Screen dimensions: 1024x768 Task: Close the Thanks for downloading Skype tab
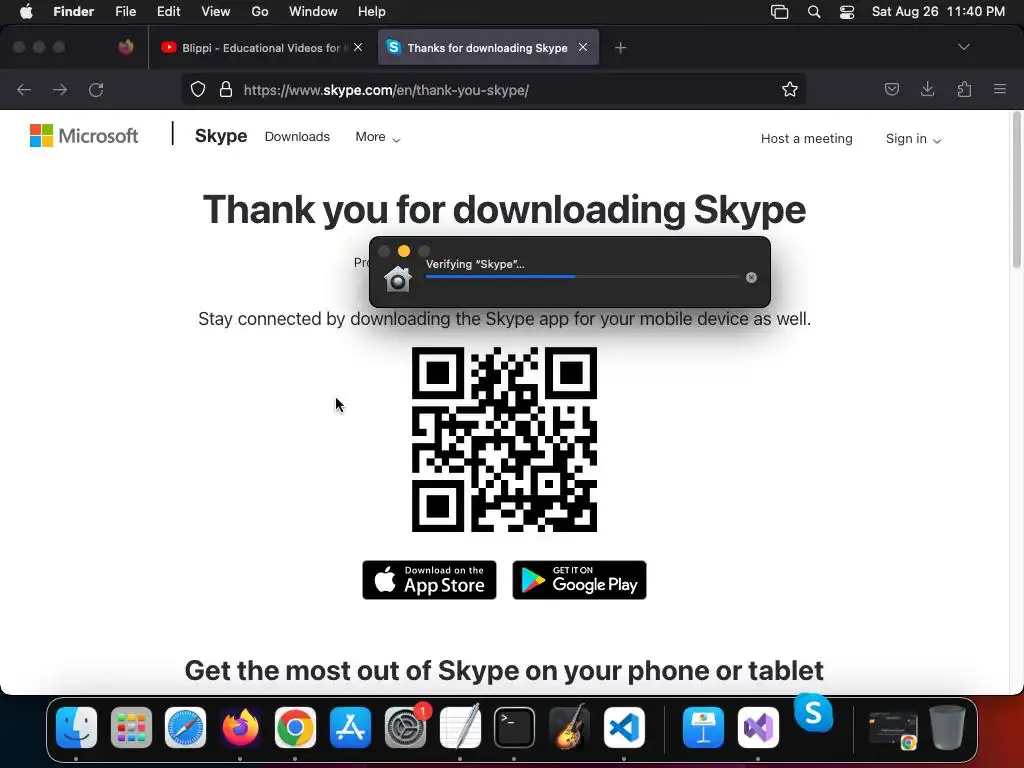click(583, 47)
